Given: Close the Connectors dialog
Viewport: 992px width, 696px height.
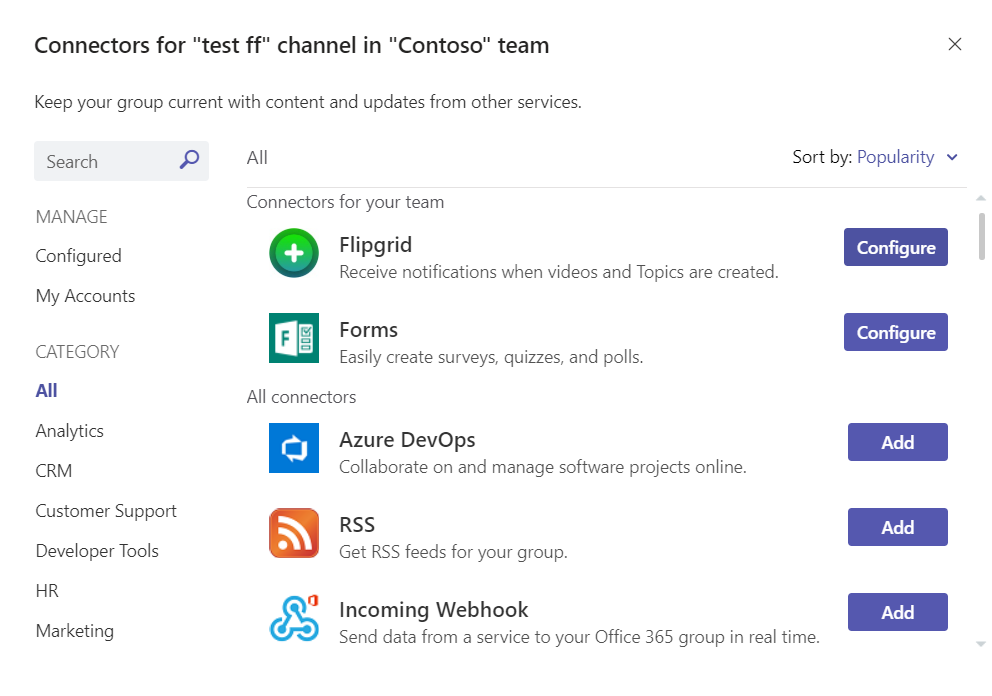Looking at the screenshot, I should [955, 44].
